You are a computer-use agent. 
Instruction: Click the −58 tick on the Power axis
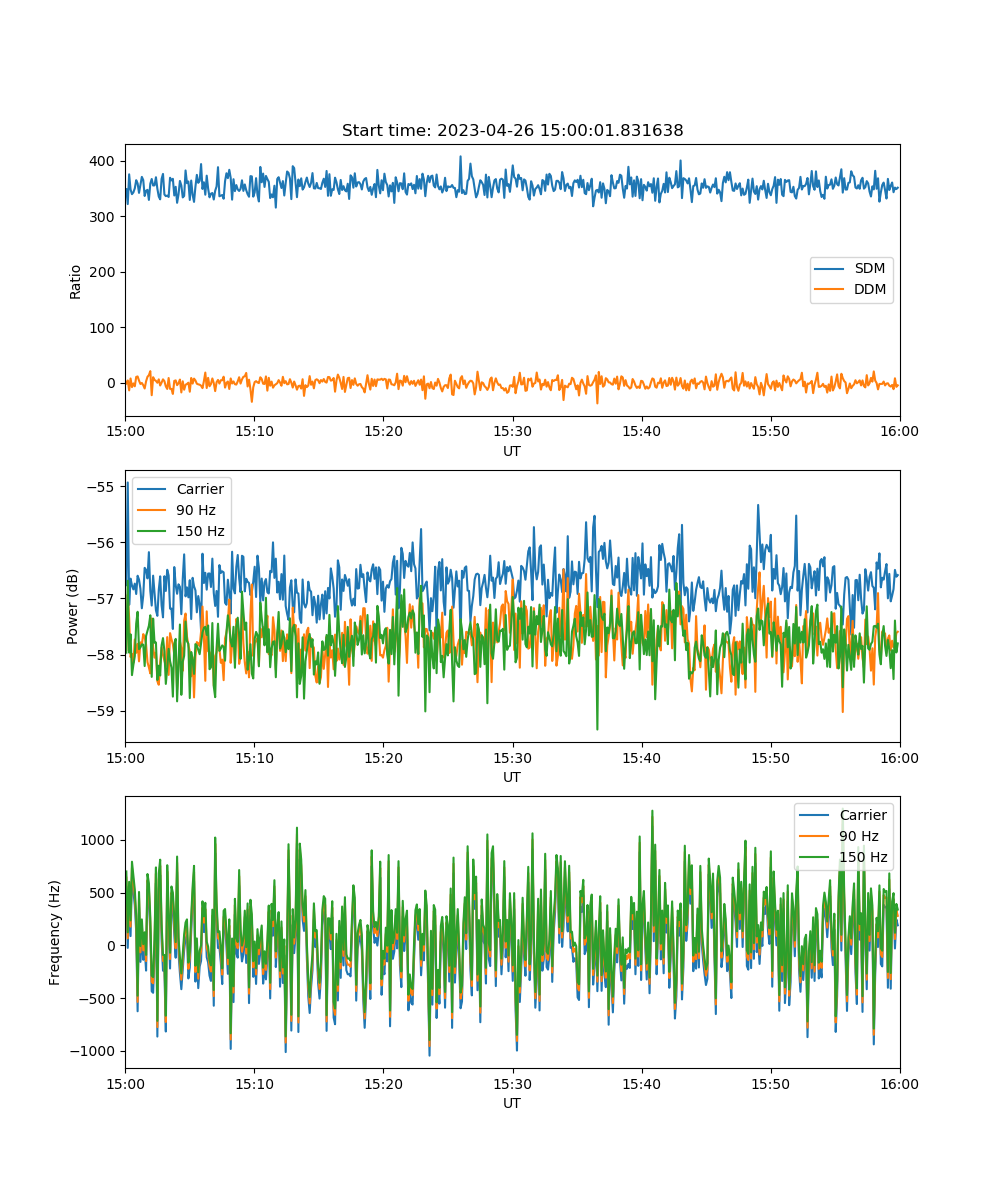coord(102,655)
